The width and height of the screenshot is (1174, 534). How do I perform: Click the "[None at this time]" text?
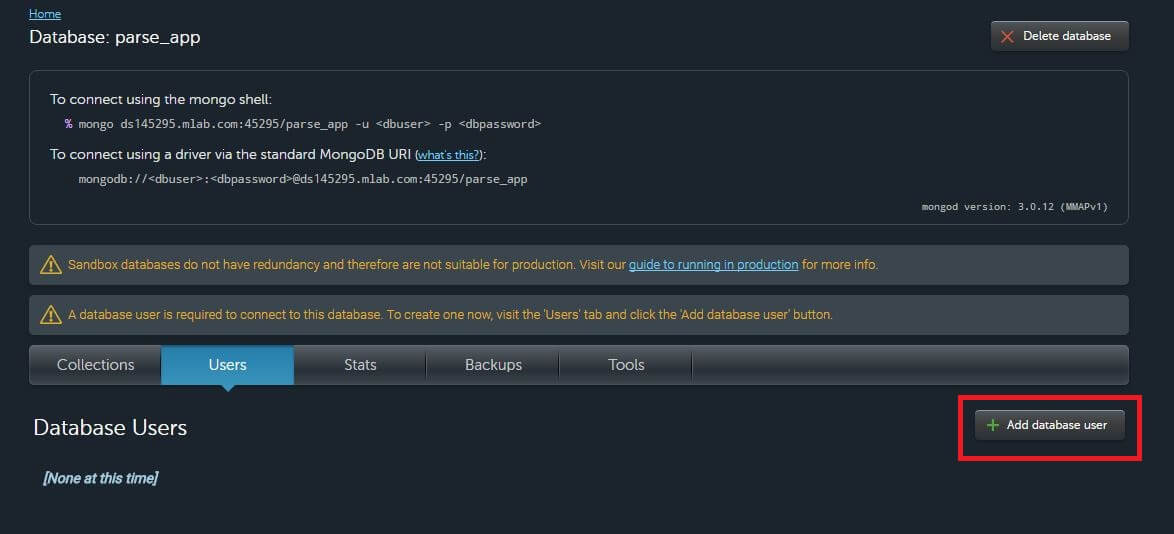point(100,478)
